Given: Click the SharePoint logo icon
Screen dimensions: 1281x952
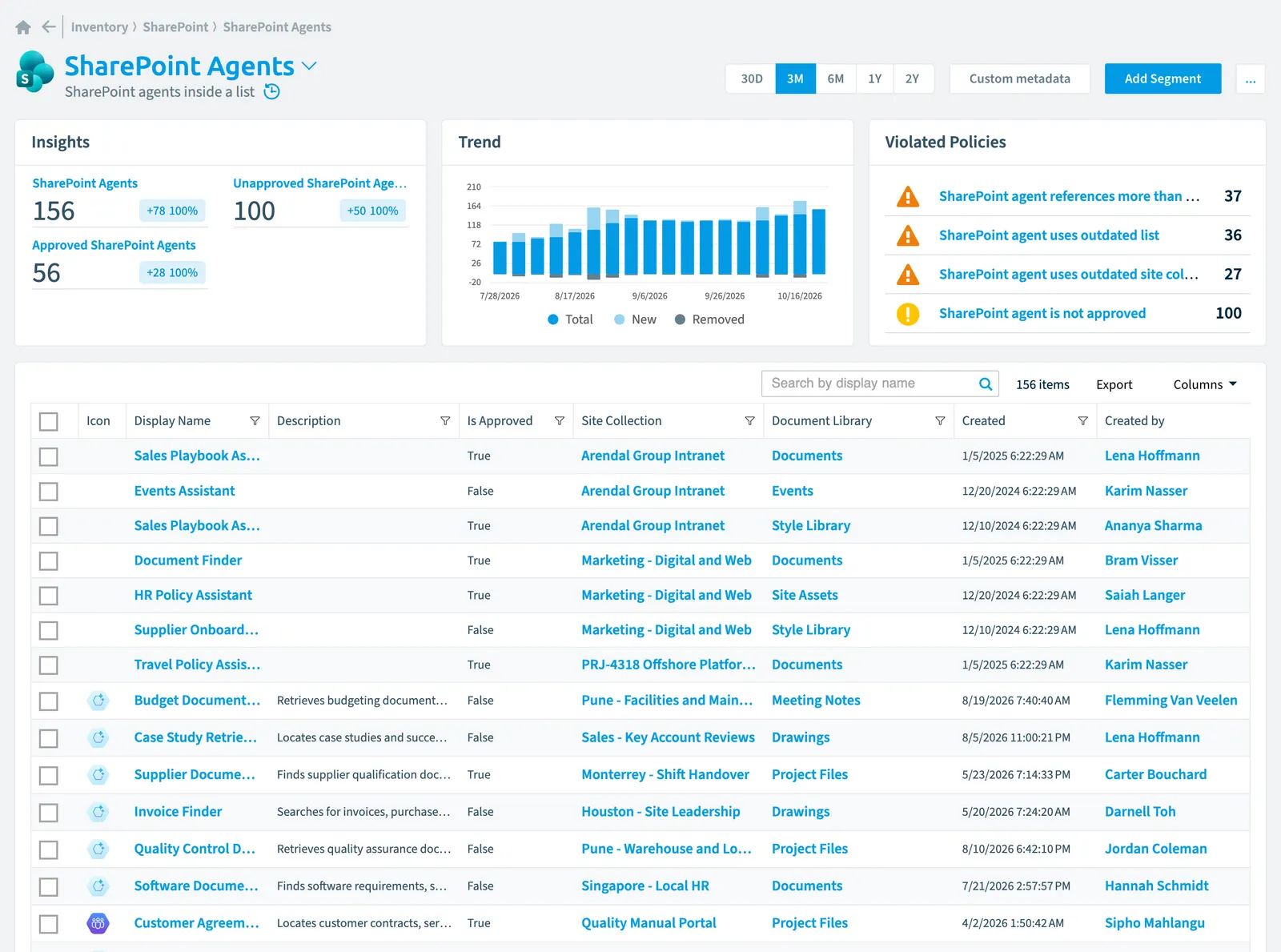Looking at the screenshot, I should tap(35, 72).
